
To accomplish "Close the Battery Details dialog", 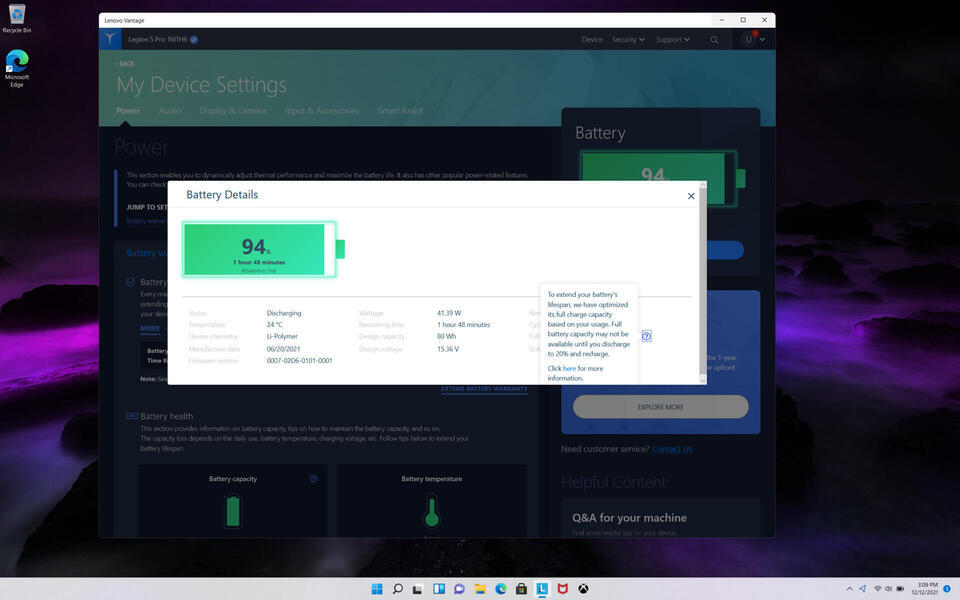I will [x=691, y=196].
